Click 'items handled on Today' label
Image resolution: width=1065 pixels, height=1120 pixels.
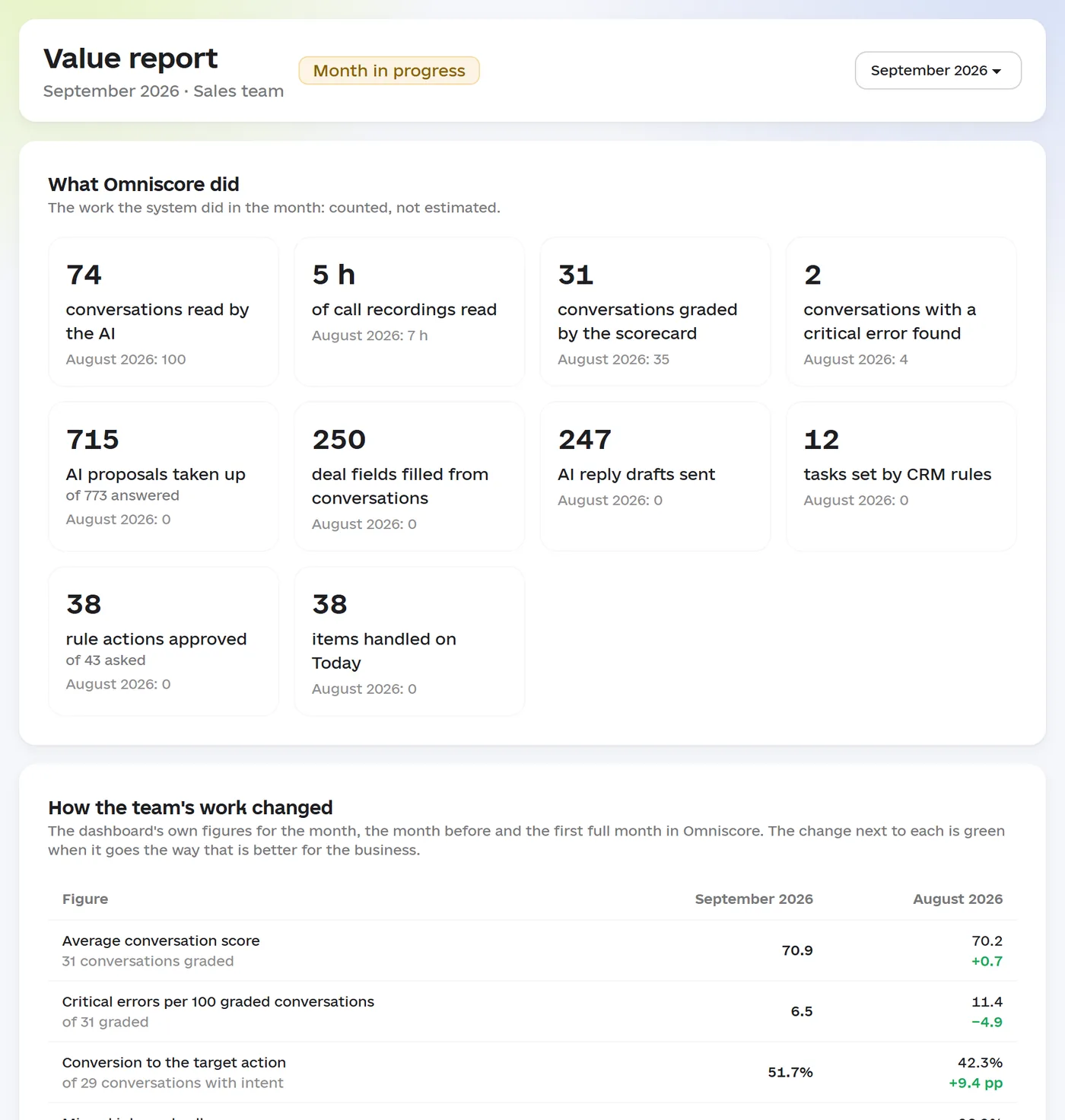pos(384,651)
